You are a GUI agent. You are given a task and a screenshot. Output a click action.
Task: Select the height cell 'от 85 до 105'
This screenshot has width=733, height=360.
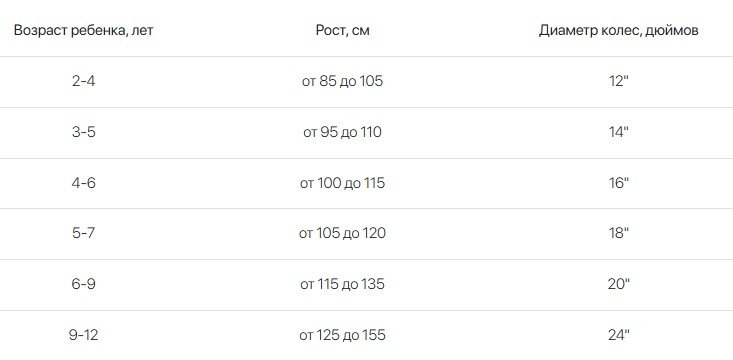click(342, 81)
